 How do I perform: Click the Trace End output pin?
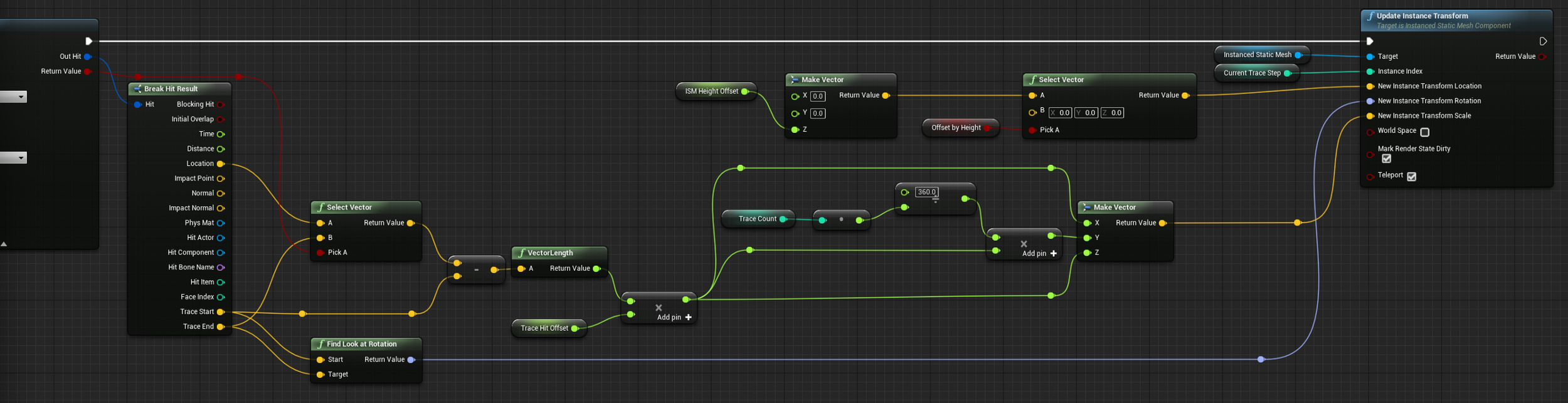click(221, 327)
